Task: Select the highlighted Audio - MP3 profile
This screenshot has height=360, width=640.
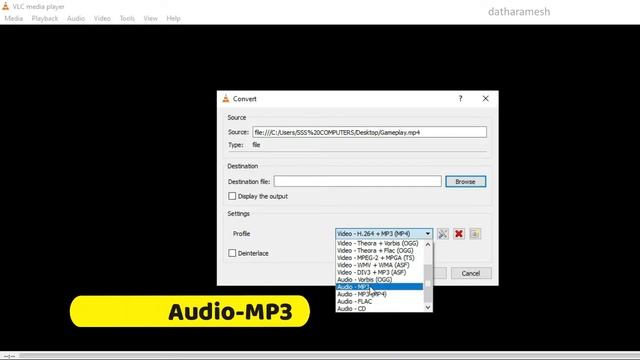Action: pyautogui.click(x=380, y=287)
